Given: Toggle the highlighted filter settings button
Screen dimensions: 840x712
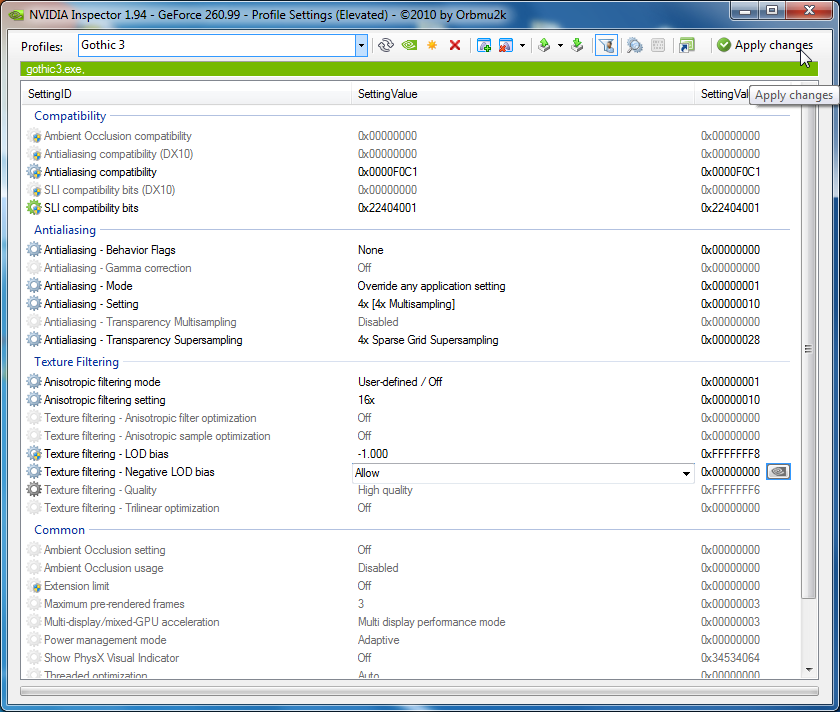Looking at the screenshot, I should (605, 45).
